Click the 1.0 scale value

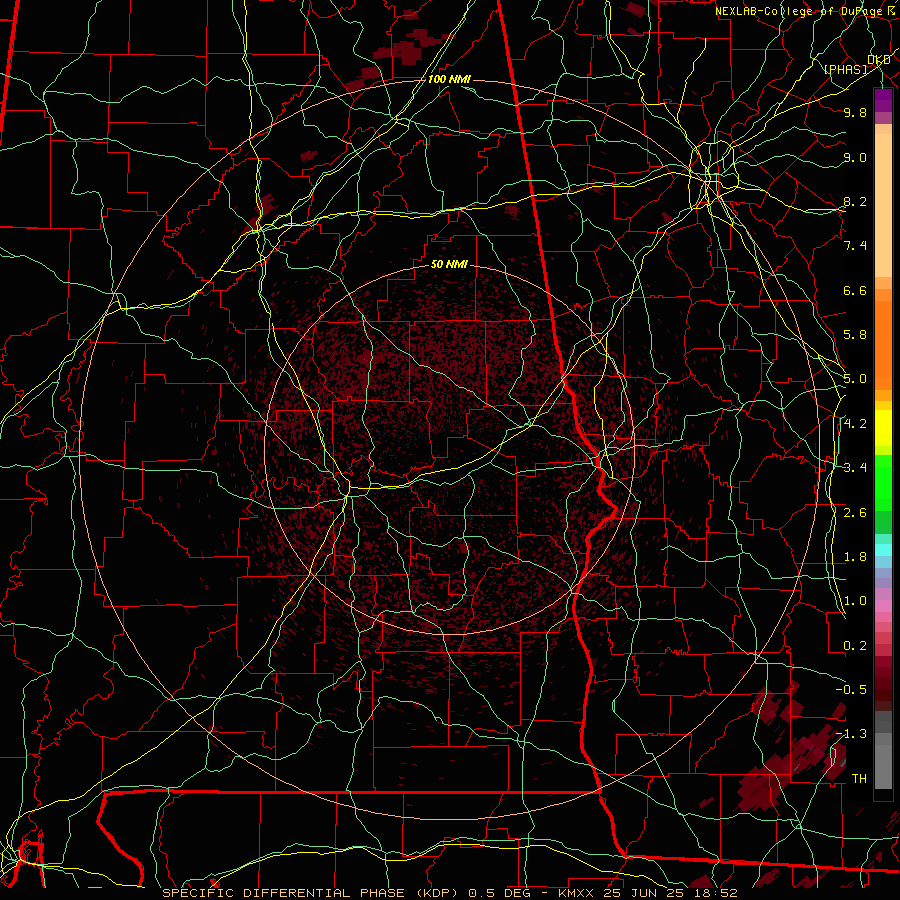point(855,601)
